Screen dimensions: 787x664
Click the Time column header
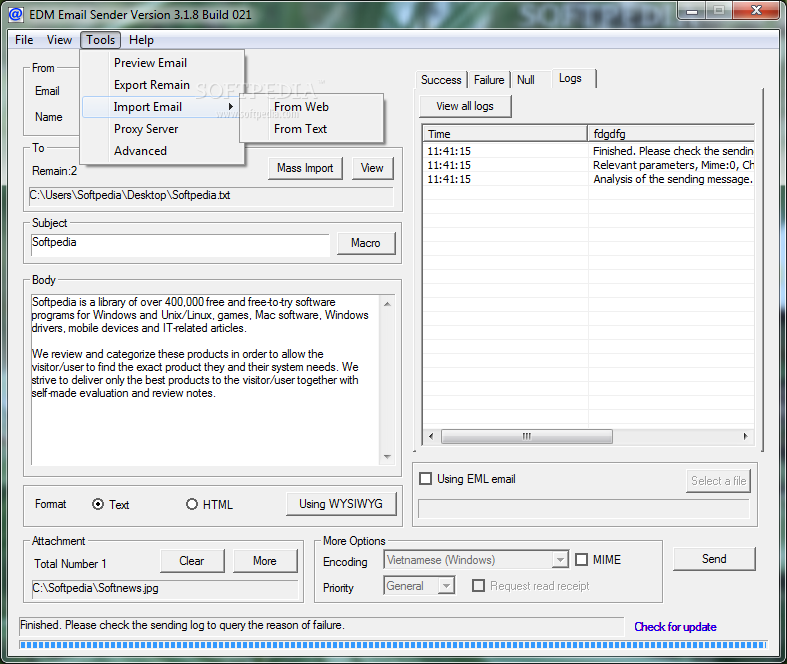505,134
